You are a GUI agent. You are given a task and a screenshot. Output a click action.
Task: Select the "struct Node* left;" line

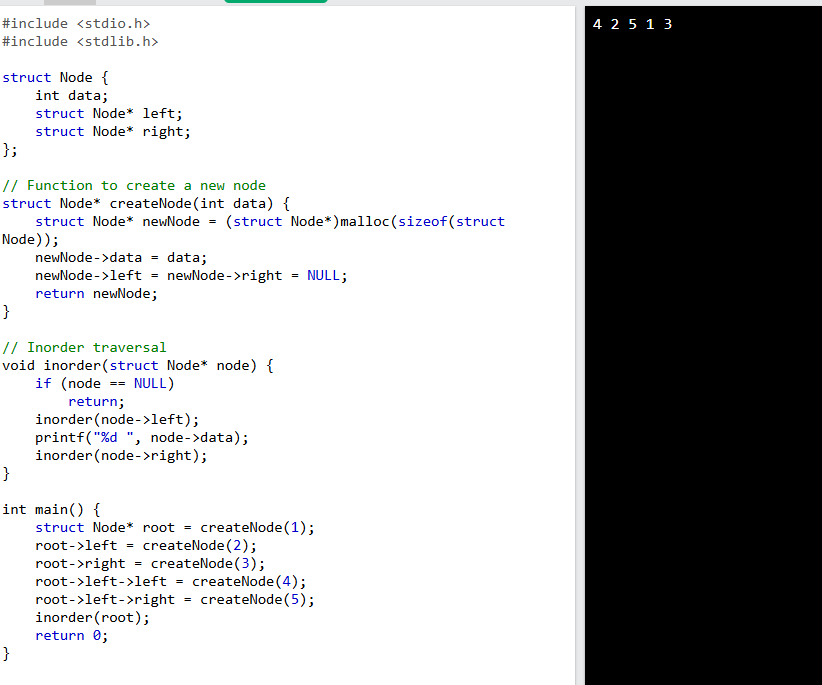109,113
